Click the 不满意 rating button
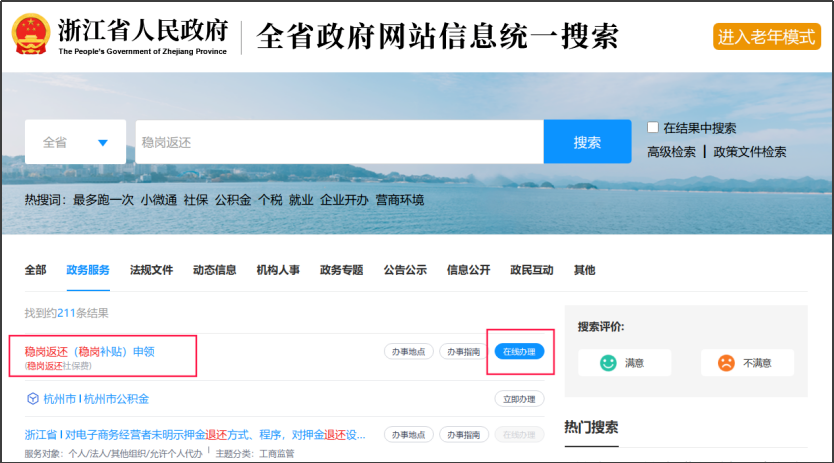 tap(747, 363)
